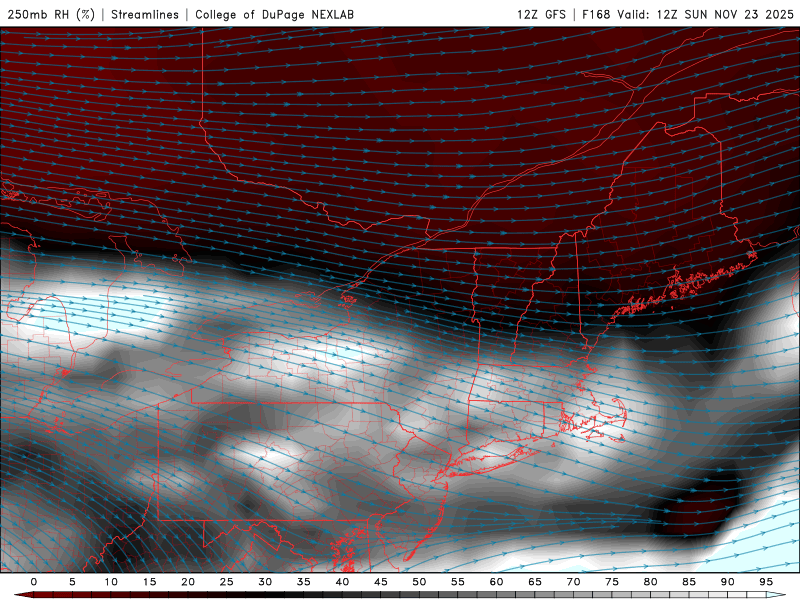Select the colorbar label "65"
Screen dimensions: 800x600
pyautogui.click(x=534, y=582)
